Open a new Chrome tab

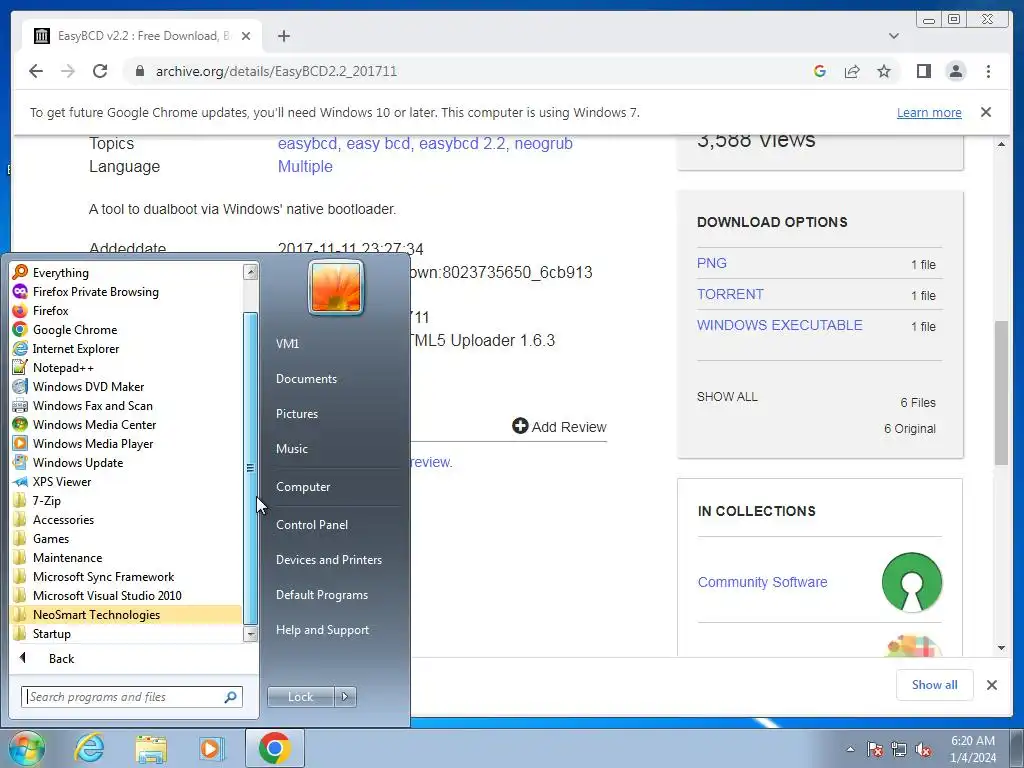tap(283, 36)
